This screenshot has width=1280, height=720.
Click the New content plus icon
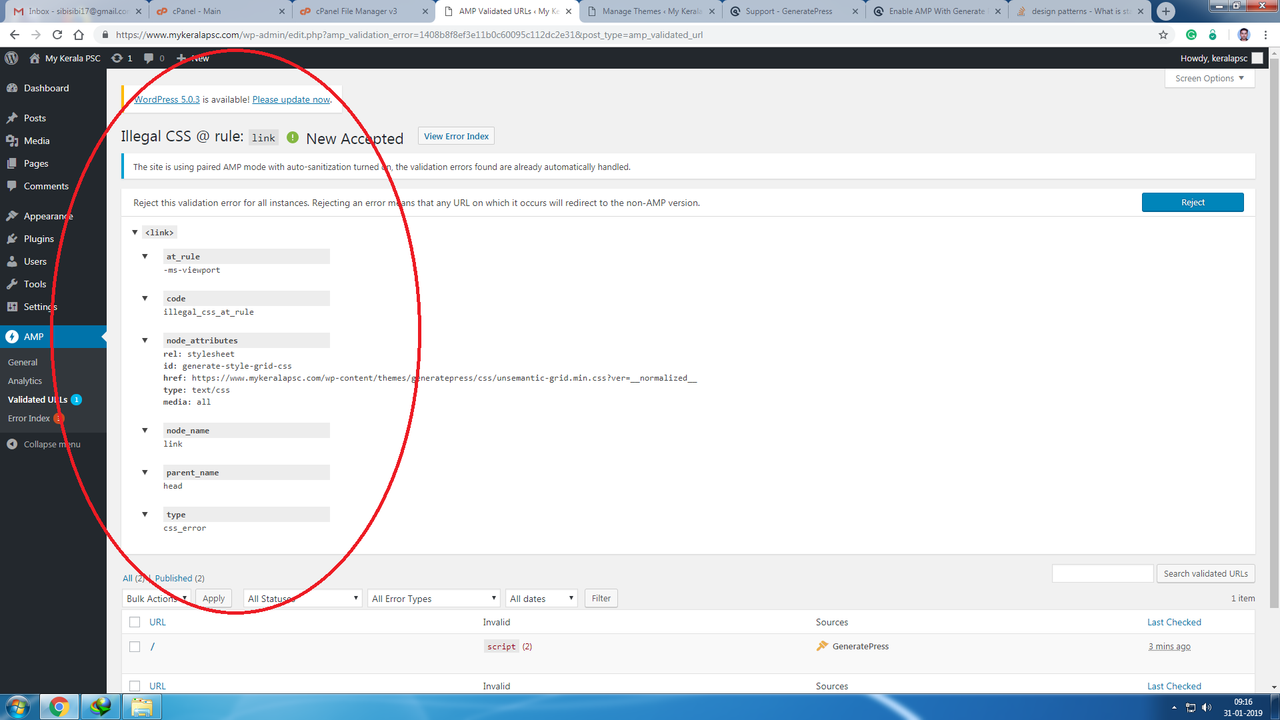click(x=181, y=58)
